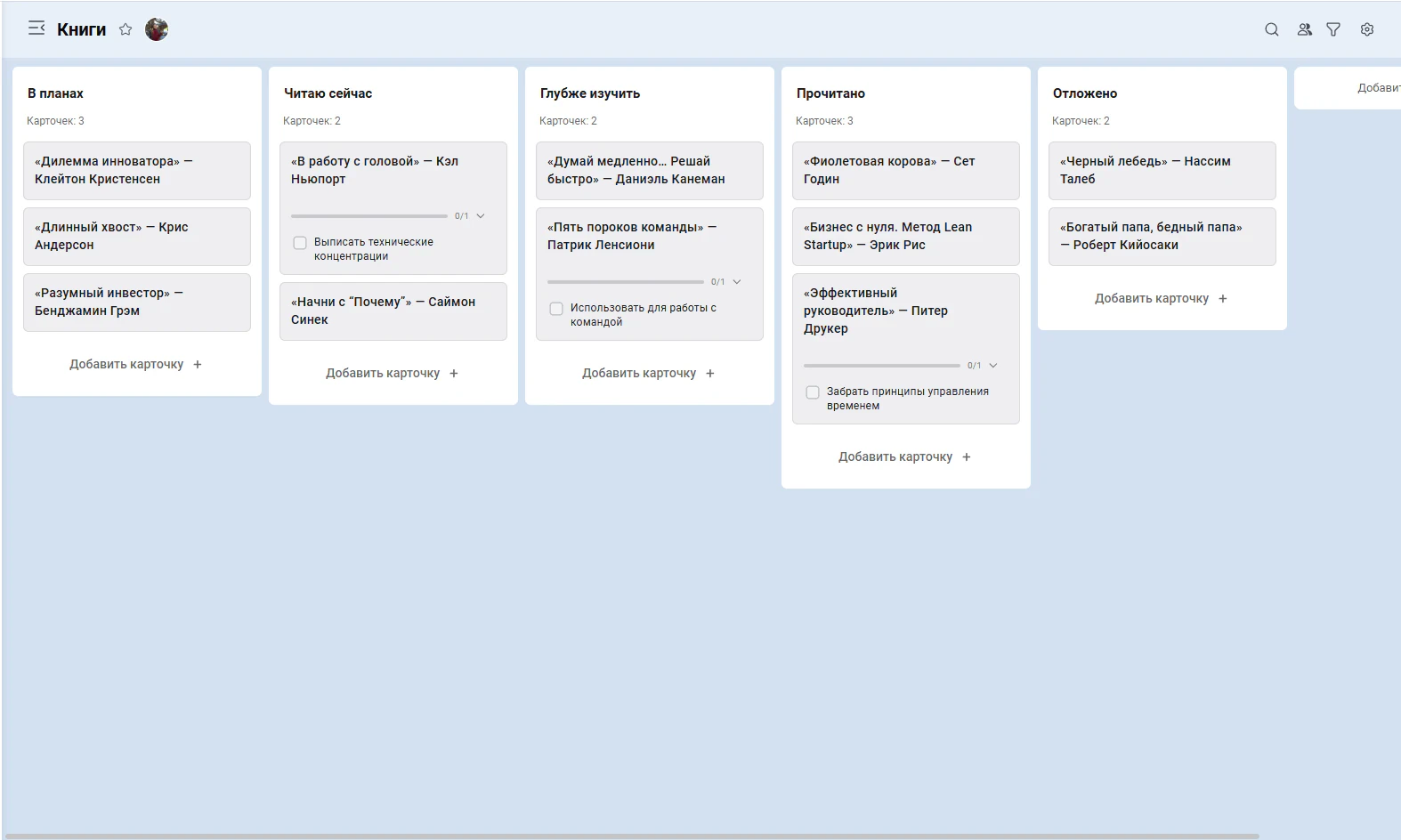Check 'Выписать технические концентрации' checkbox

click(x=300, y=243)
